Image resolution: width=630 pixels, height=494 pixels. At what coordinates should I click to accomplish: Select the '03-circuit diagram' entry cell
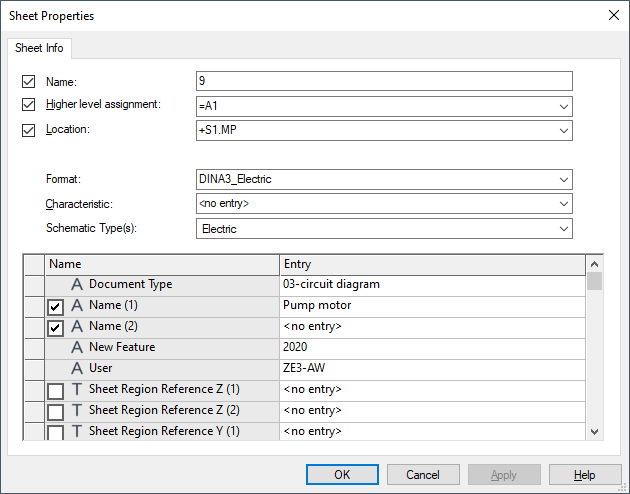tap(433, 285)
